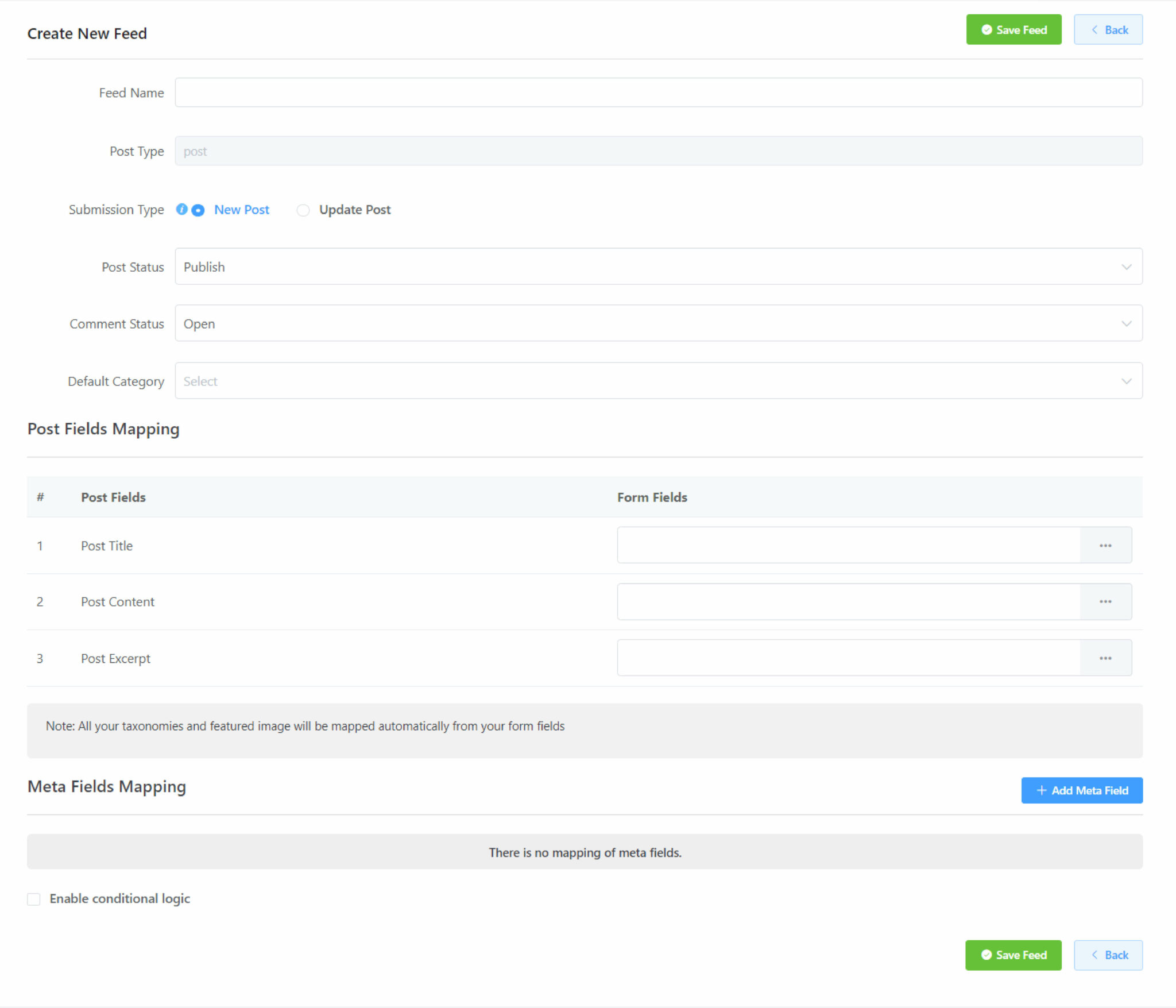Open the Post Title field options menu
The height and width of the screenshot is (1008, 1176).
(1105, 545)
